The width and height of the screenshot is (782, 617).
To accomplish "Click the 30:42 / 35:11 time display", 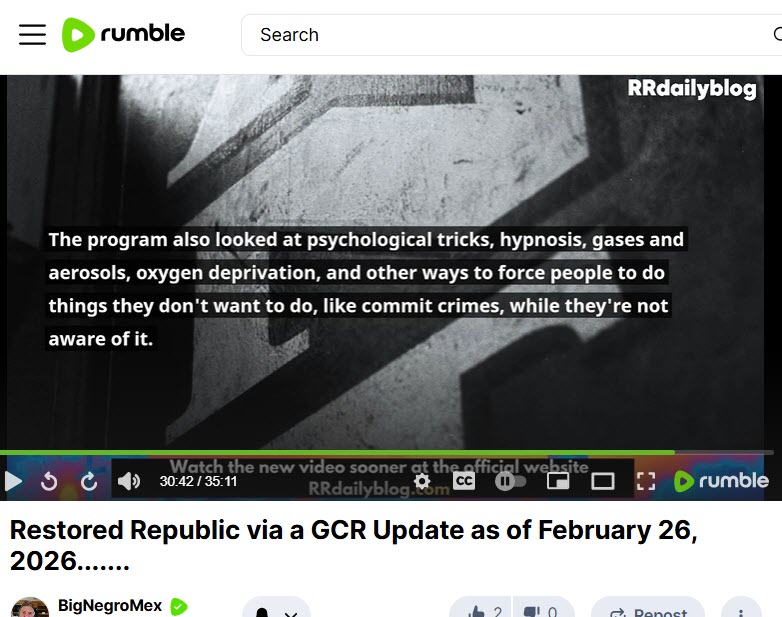I will (x=198, y=481).
